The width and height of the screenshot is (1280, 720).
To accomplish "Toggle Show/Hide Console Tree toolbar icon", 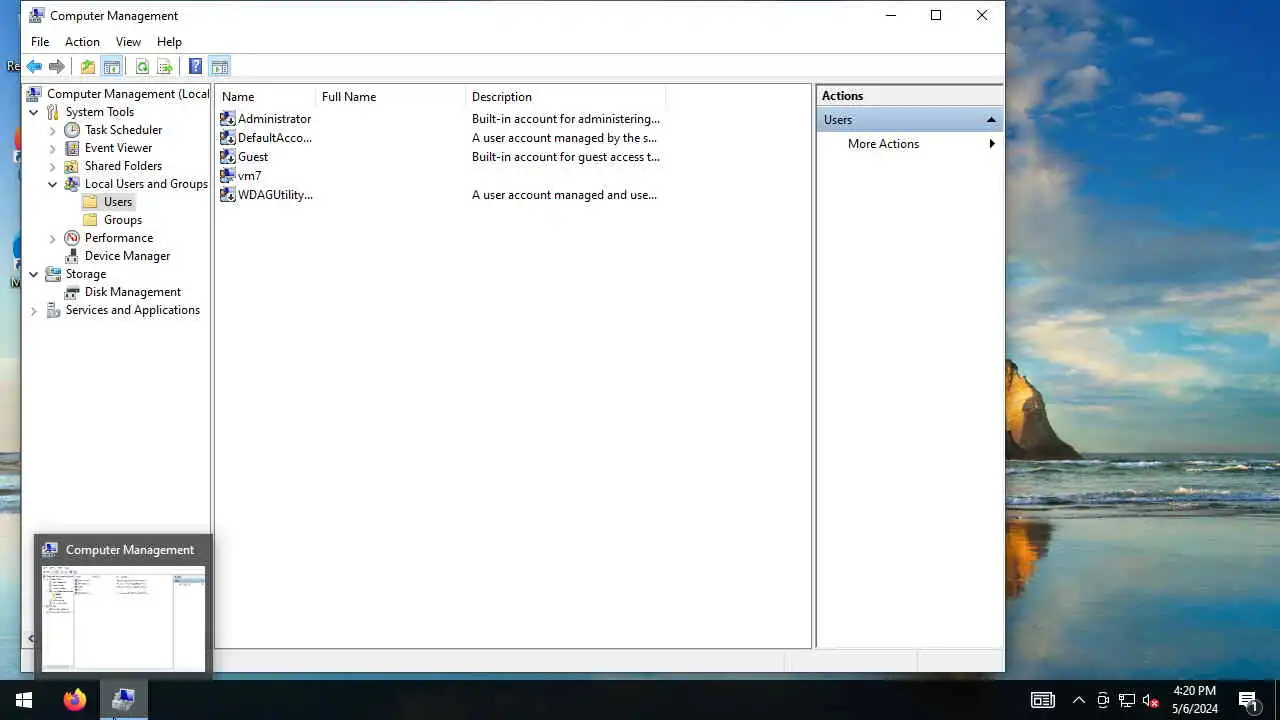I will pos(112,67).
